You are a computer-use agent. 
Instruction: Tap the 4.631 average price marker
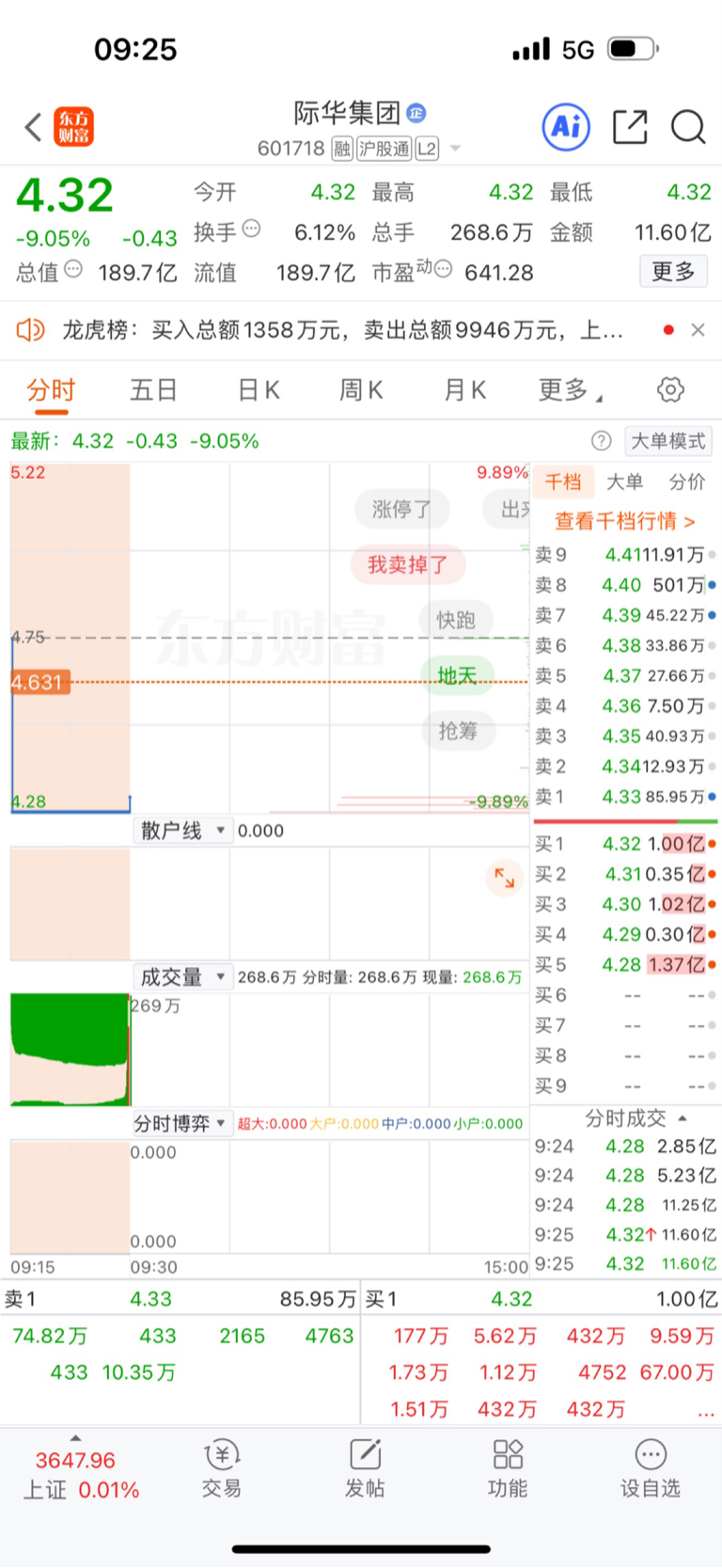pos(40,682)
